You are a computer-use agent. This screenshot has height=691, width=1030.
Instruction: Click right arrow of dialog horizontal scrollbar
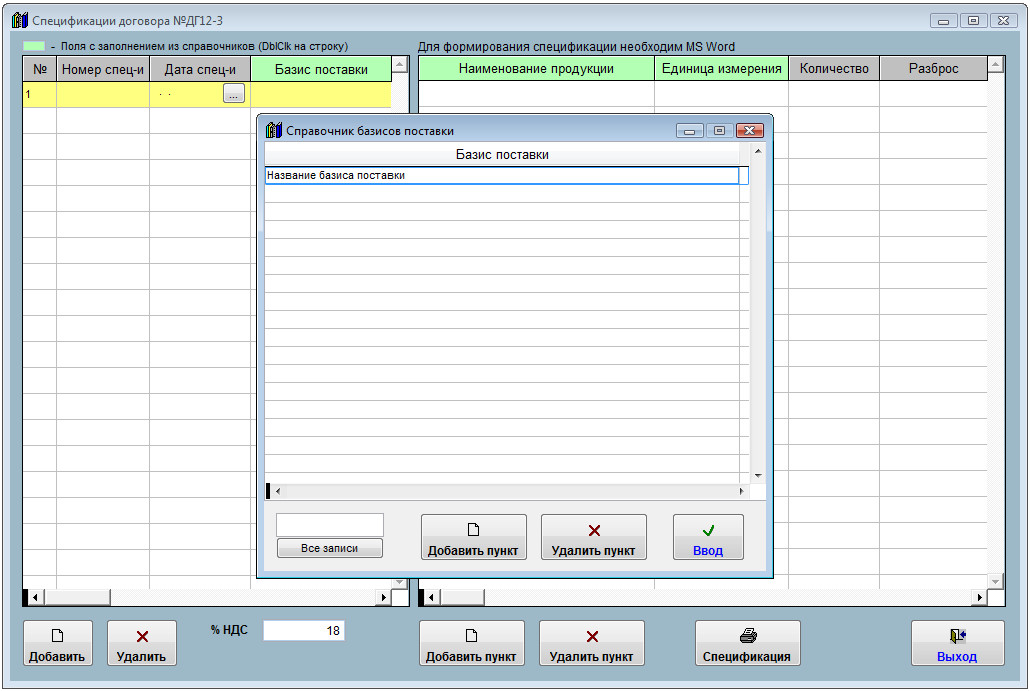pyautogui.click(x=741, y=491)
